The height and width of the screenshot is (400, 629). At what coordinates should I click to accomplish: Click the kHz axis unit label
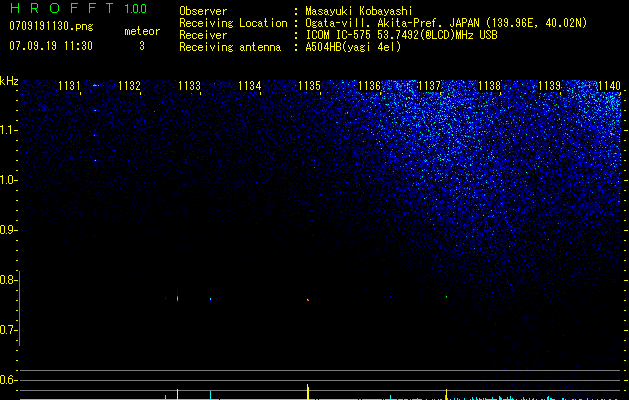pyautogui.click(x=9, y=81)
